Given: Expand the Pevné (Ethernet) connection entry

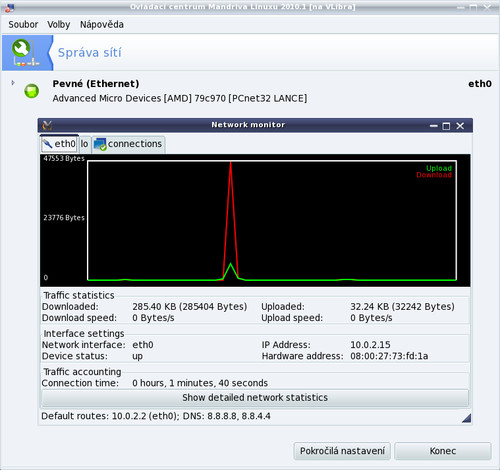Looking at the screenshot, I should [x=13, y=83].
